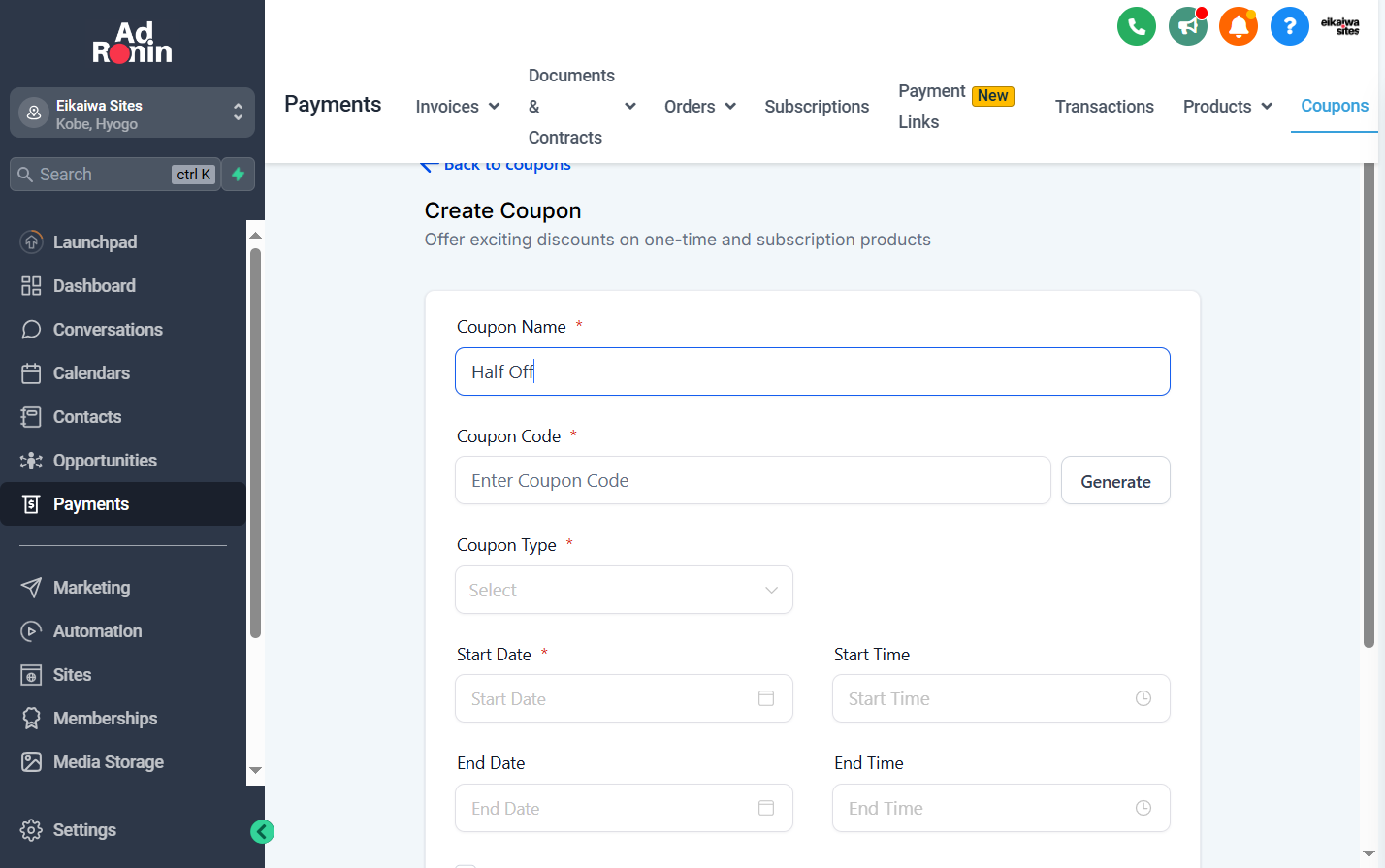Click the clock icon in End Time field
The height and width of the screenshot is (868, 1385).
click(1143, 808)
